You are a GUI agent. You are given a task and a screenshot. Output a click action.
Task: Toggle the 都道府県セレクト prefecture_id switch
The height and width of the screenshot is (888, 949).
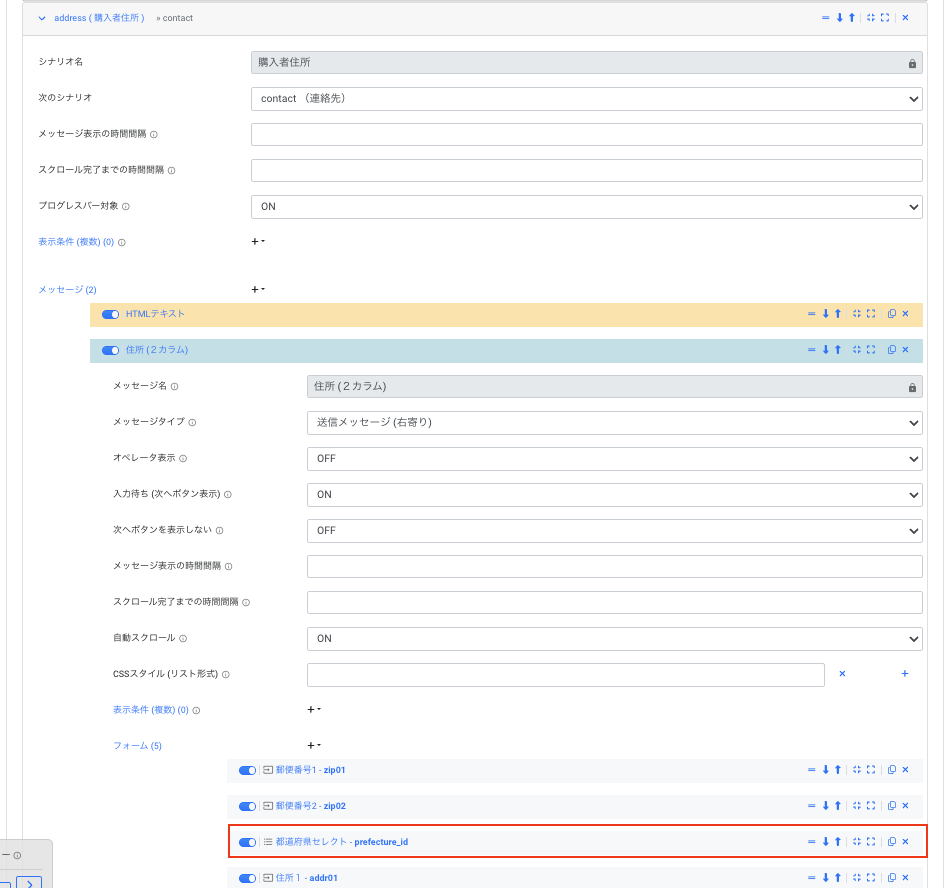coord(247,842)
